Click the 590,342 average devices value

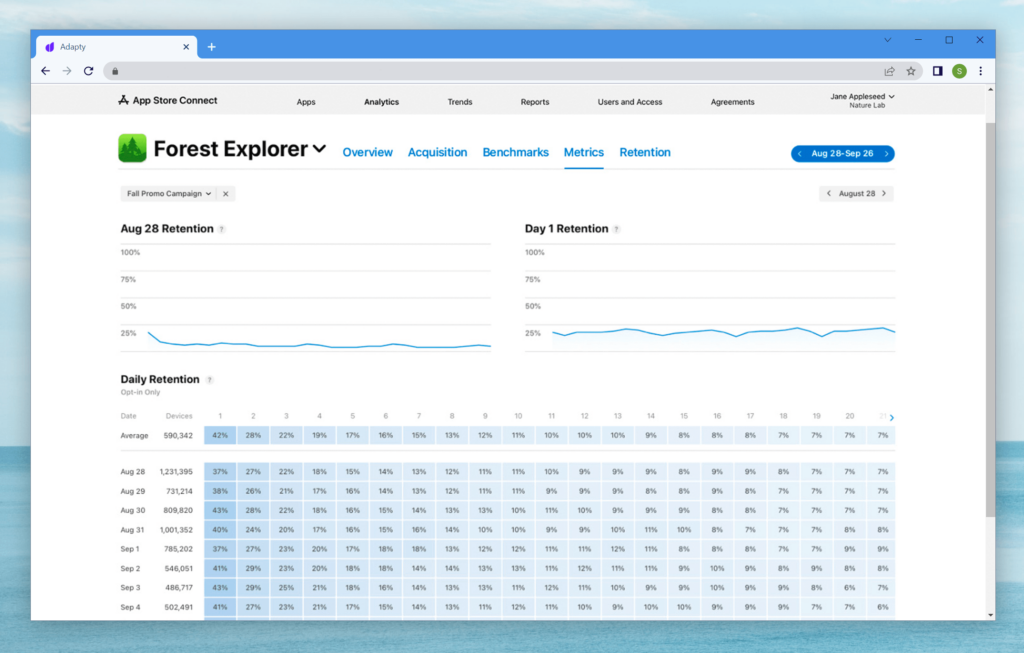coord(178,436)
